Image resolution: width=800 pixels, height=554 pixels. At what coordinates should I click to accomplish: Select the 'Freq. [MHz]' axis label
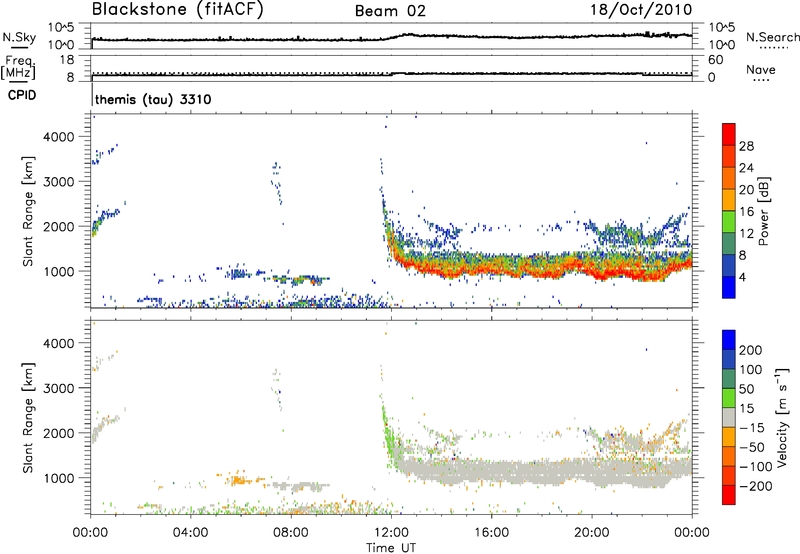click(19, 68)
